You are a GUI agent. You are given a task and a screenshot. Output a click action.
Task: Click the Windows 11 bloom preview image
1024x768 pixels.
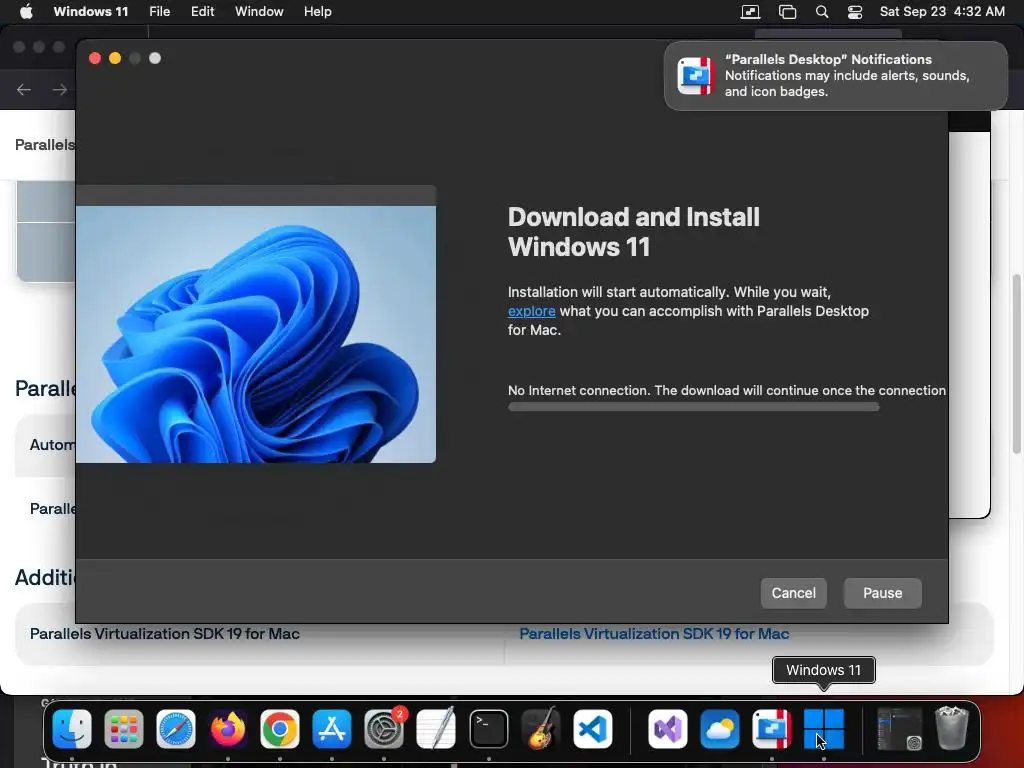point(256,334)
